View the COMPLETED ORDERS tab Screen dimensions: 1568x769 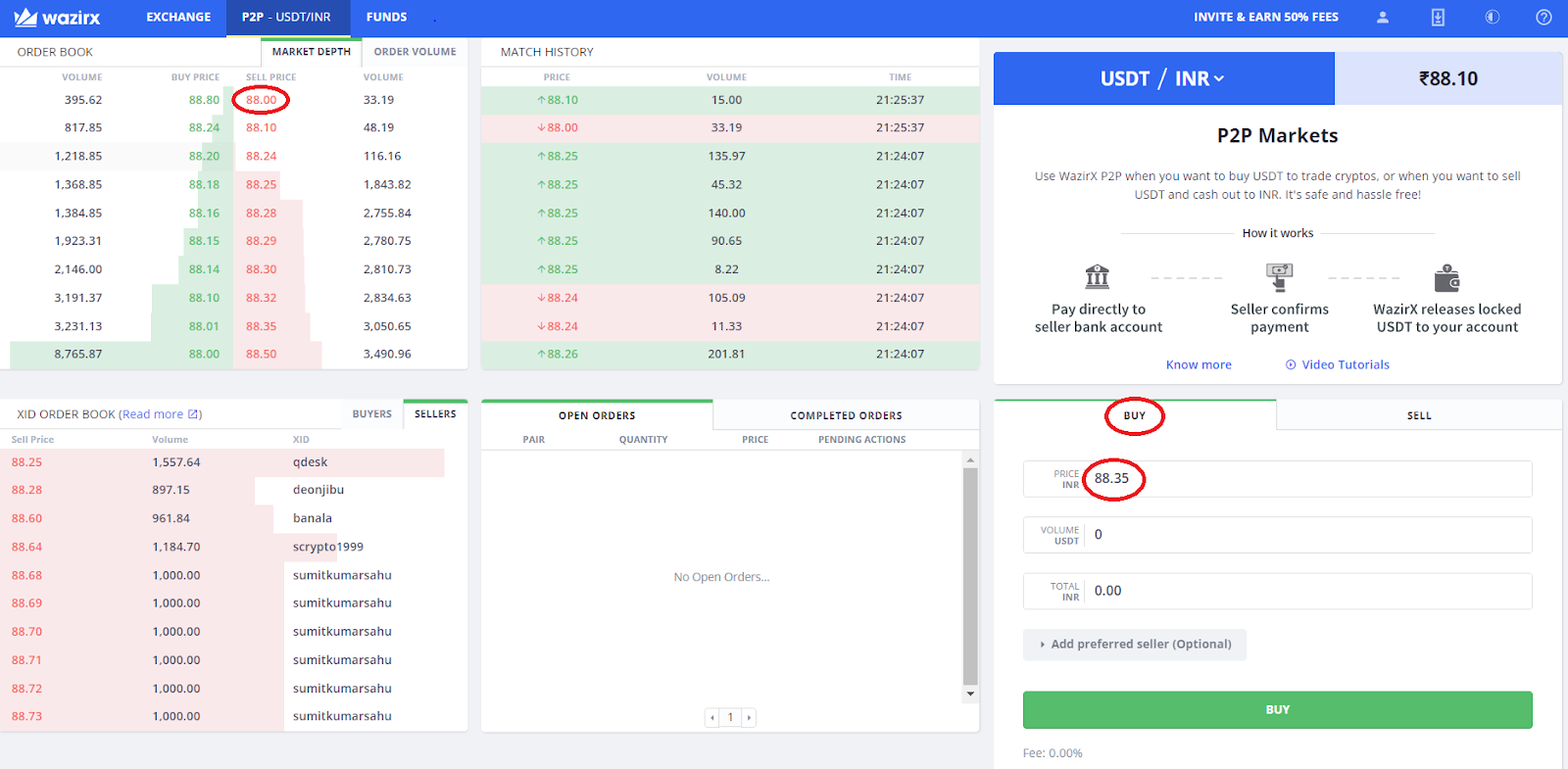(846, 415)
